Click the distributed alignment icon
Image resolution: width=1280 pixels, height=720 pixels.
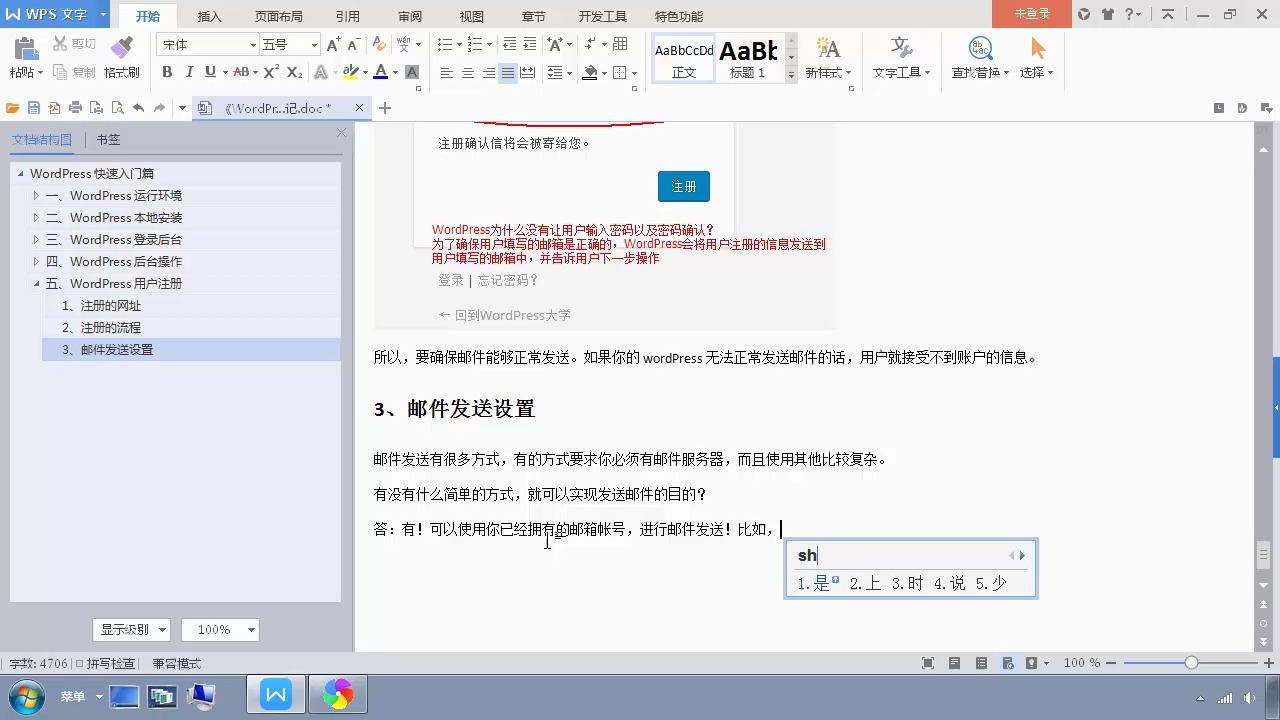point(528,73)
